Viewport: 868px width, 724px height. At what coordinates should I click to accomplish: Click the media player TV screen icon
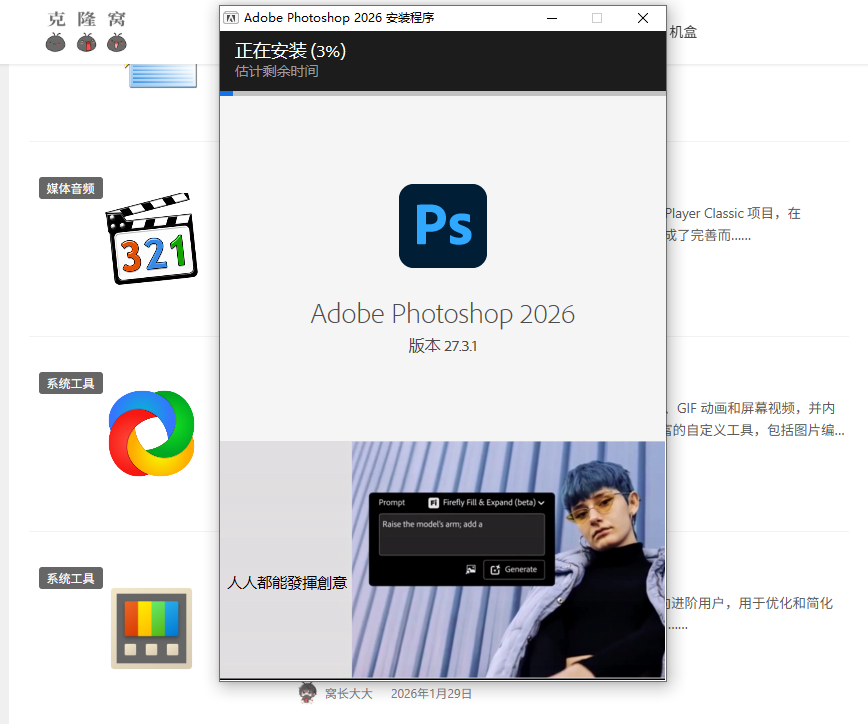tap(151, 628)
